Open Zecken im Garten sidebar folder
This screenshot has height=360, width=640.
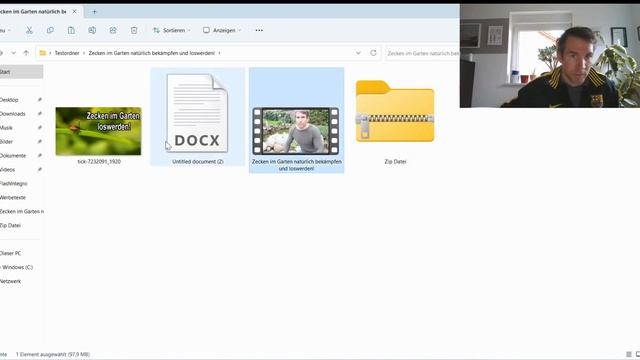click(22, 211)
